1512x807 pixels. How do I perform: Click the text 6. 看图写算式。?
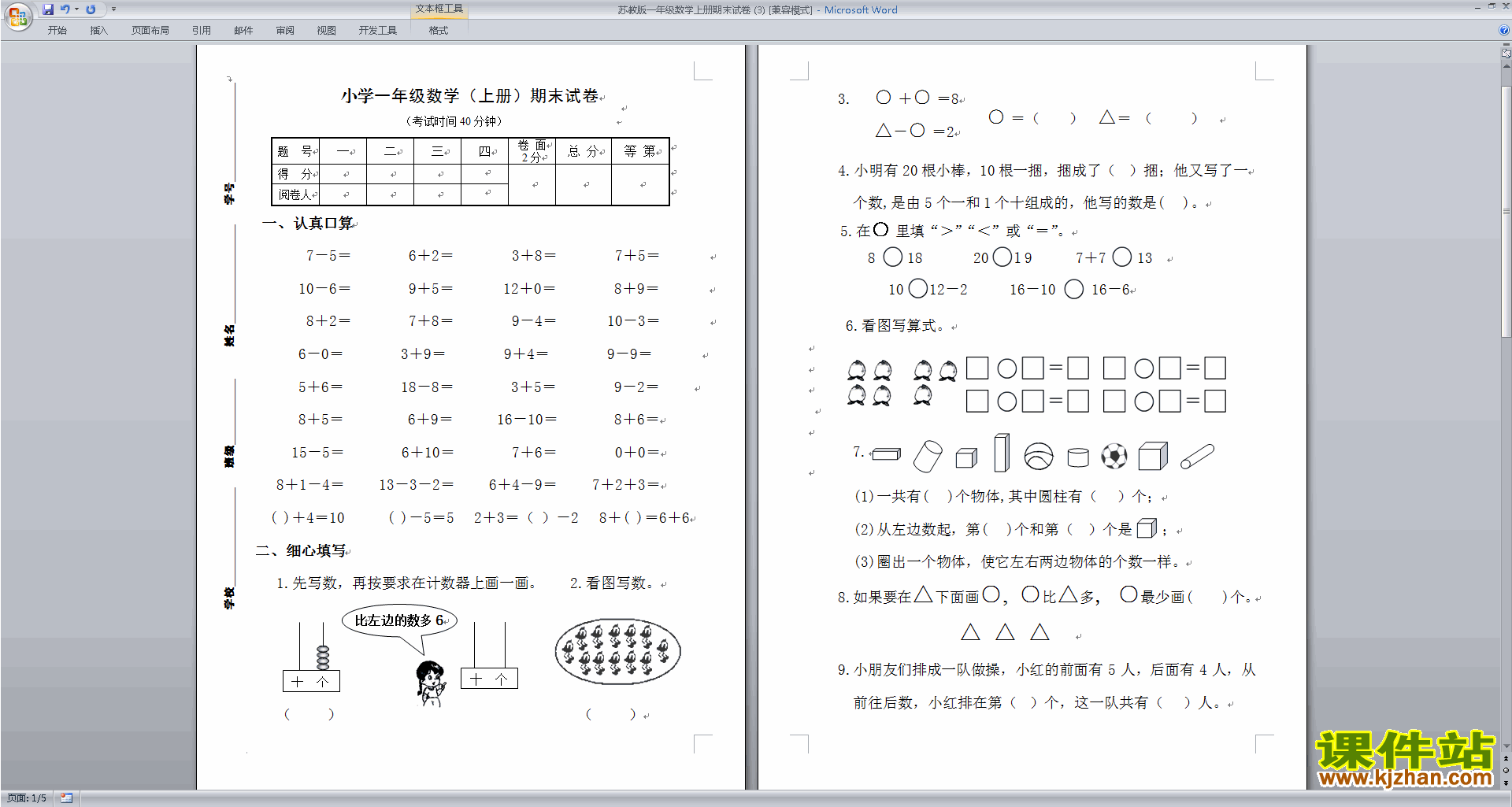tap(896, 326)
